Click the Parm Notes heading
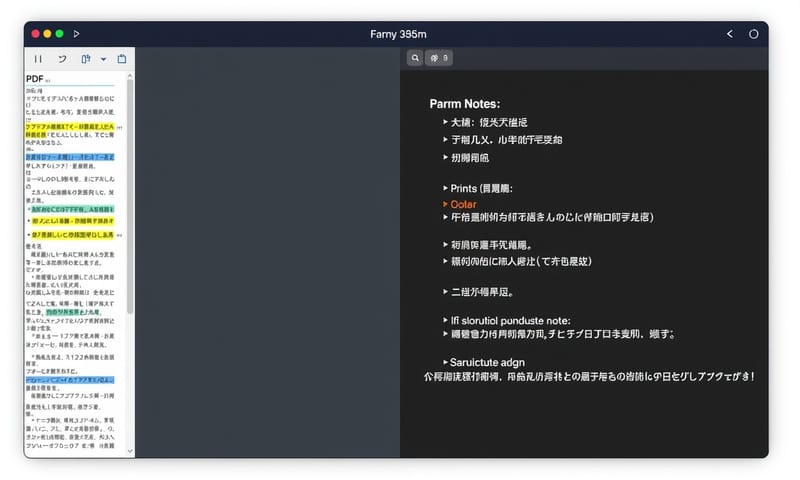The height and width of the screenshot is (480, 800). pyautogui.click(x=465, y=104)
